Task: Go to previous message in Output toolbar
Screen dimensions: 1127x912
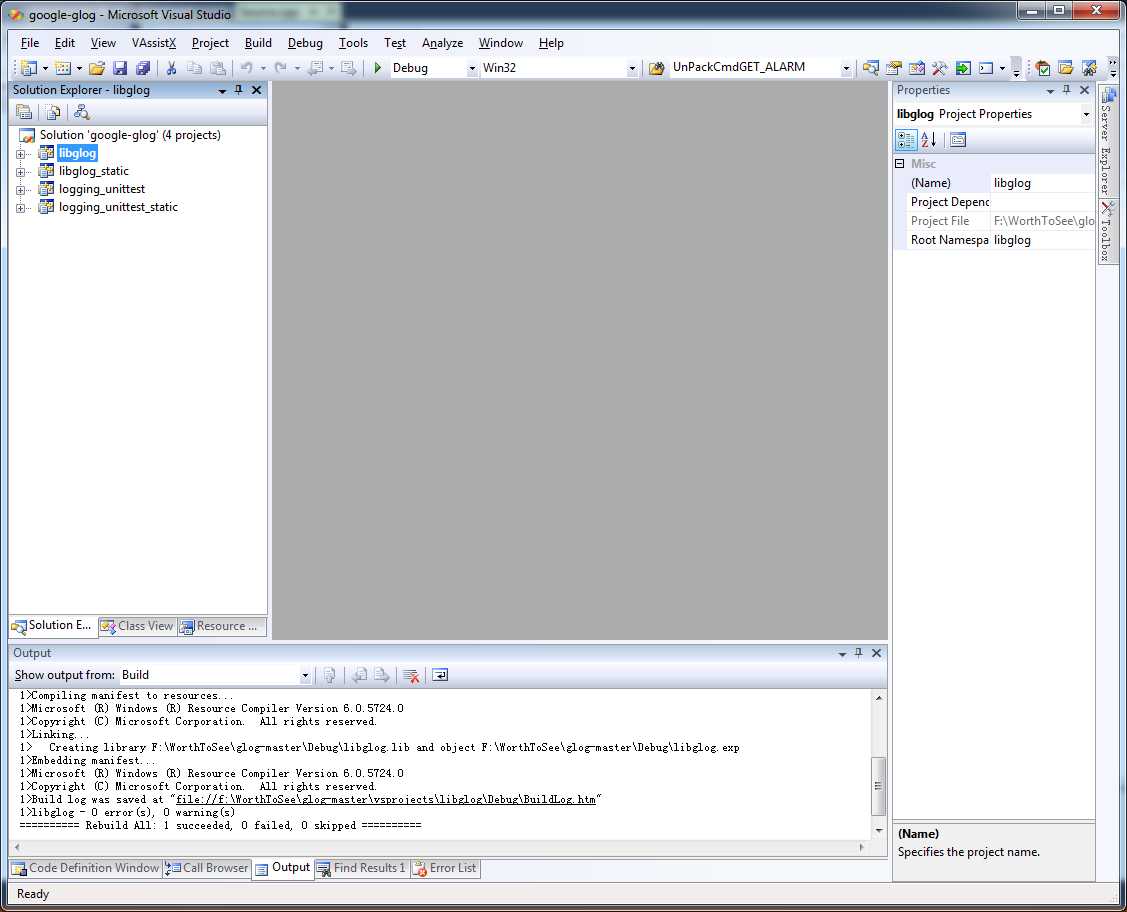Action: click(x=359, y=676)
